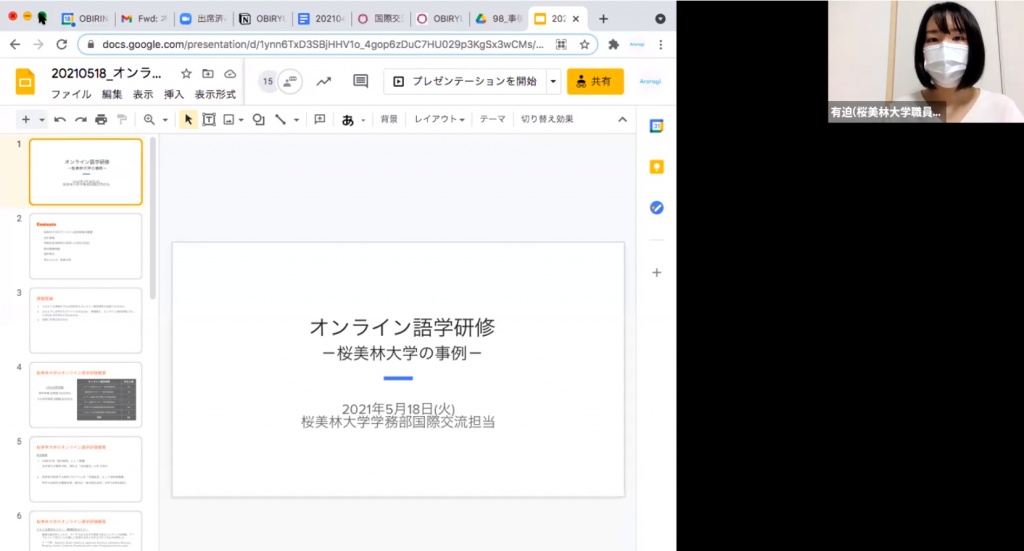Open the 挿入 menu
This screenshot has height=551, width=1024.
tap(174, 94)
